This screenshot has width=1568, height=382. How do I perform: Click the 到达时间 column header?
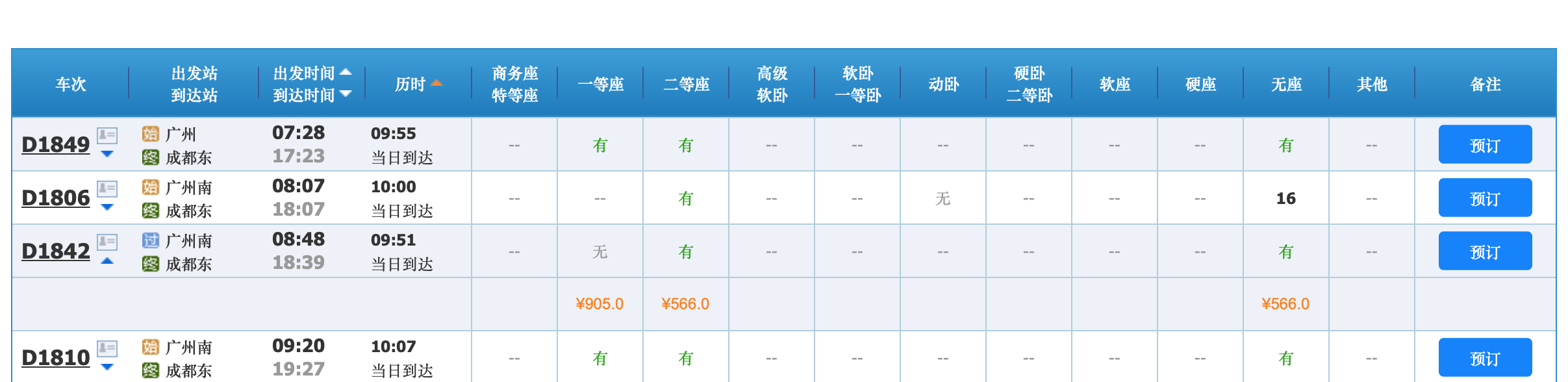[304, 96]
